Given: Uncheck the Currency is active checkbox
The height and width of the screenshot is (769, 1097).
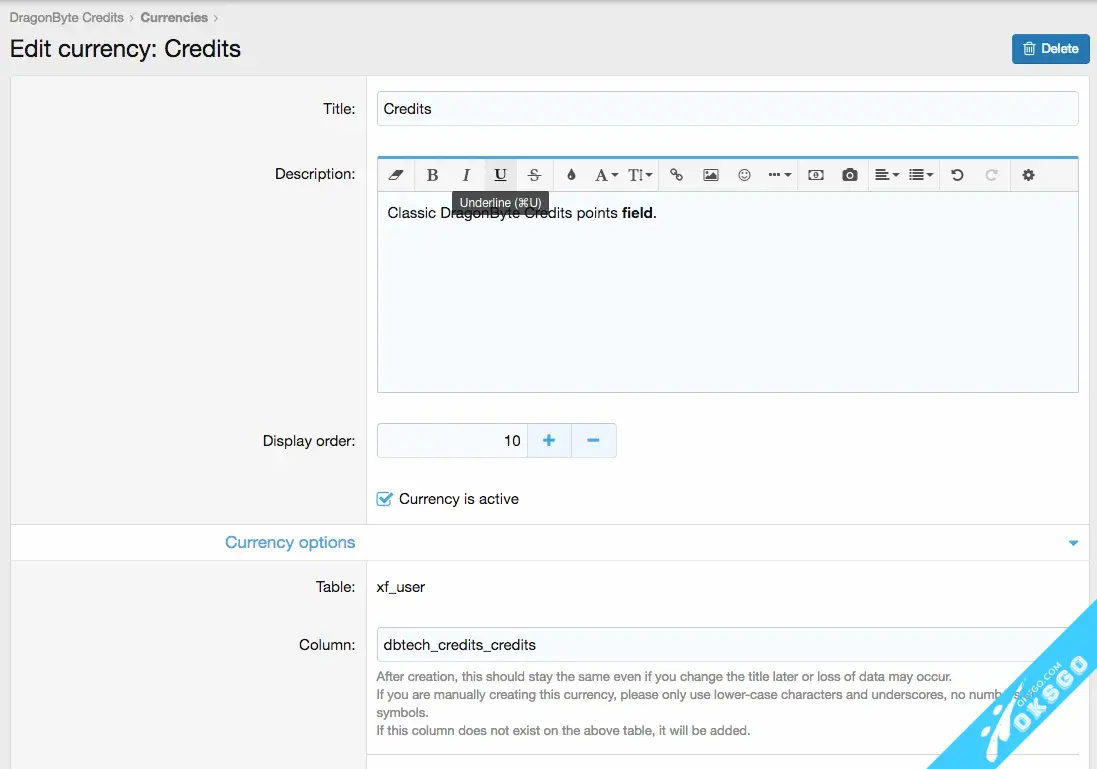Looking at the screenshot, I should click(x=385, y=499).
